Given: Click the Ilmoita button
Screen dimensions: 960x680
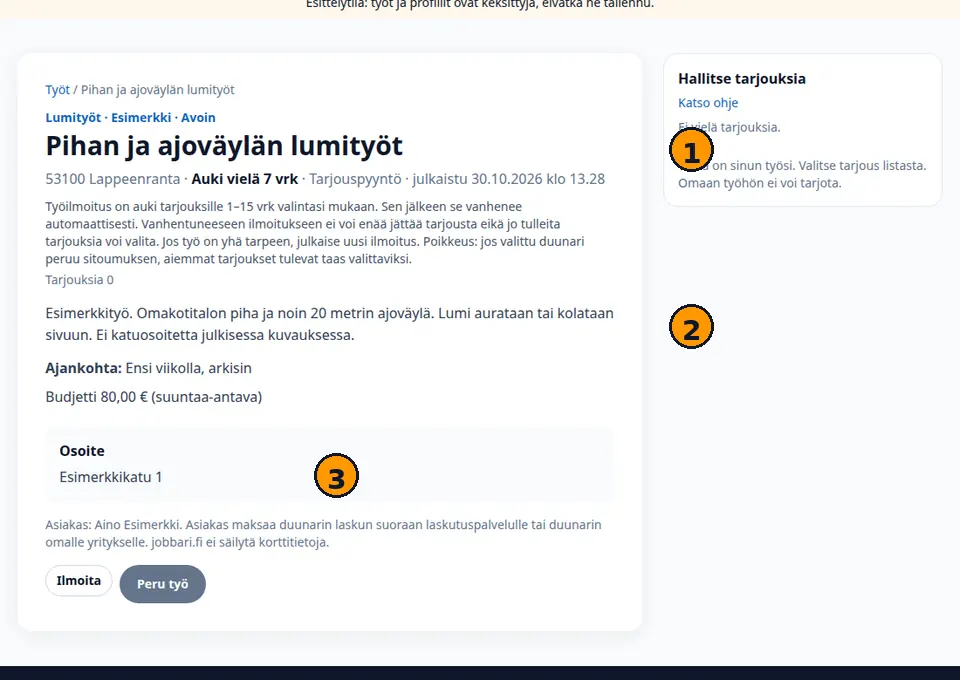Looking at the screenshot, I should click(78, 580).
